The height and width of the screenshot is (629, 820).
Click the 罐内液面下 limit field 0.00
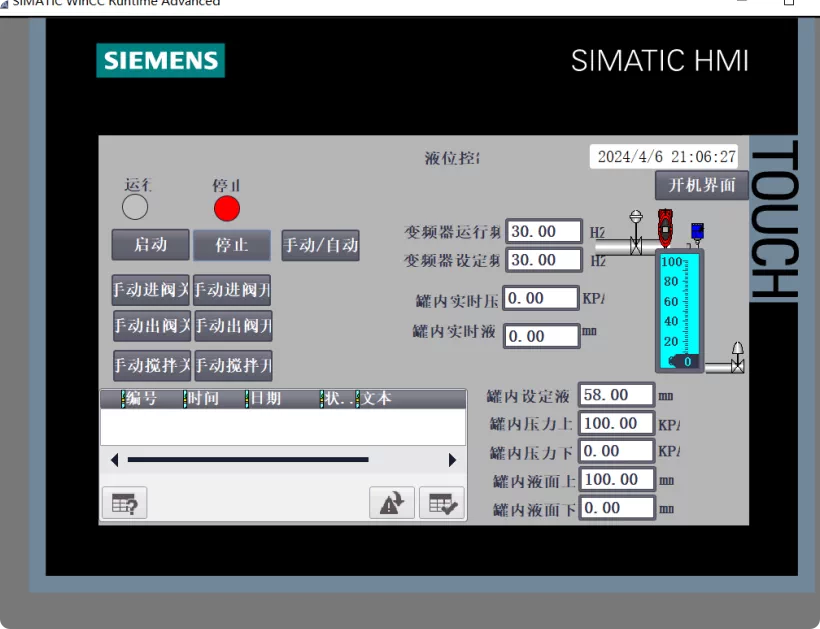pyautogui.click(x=617, y=508)
